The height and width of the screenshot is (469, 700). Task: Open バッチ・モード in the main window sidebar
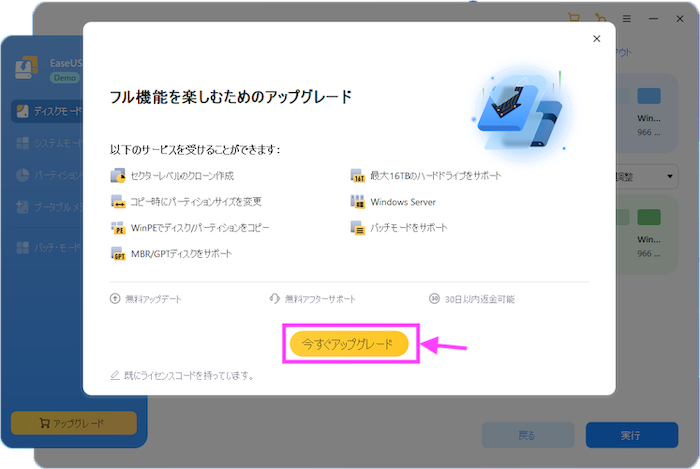pyautogui.click(x=48, y=248)
